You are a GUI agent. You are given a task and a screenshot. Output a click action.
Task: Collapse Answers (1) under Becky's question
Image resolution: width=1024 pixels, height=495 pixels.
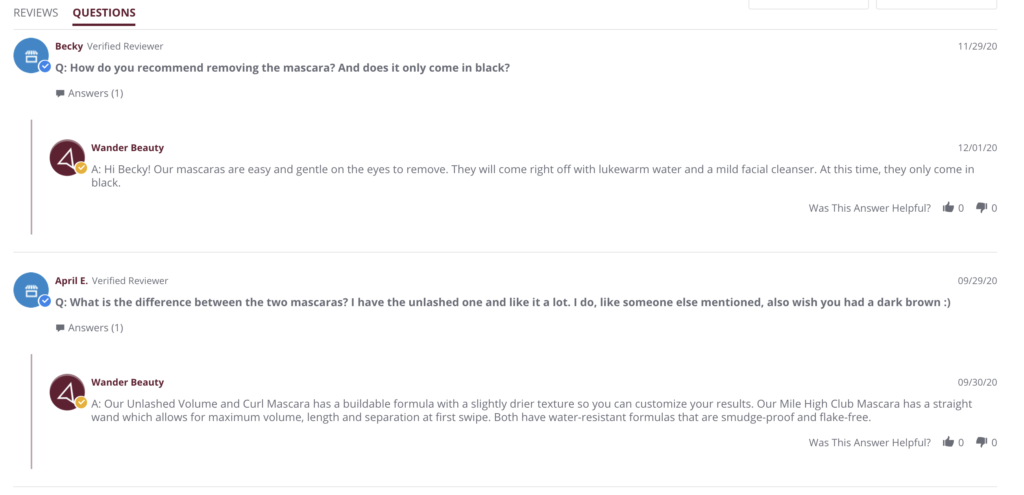[90, 93]
